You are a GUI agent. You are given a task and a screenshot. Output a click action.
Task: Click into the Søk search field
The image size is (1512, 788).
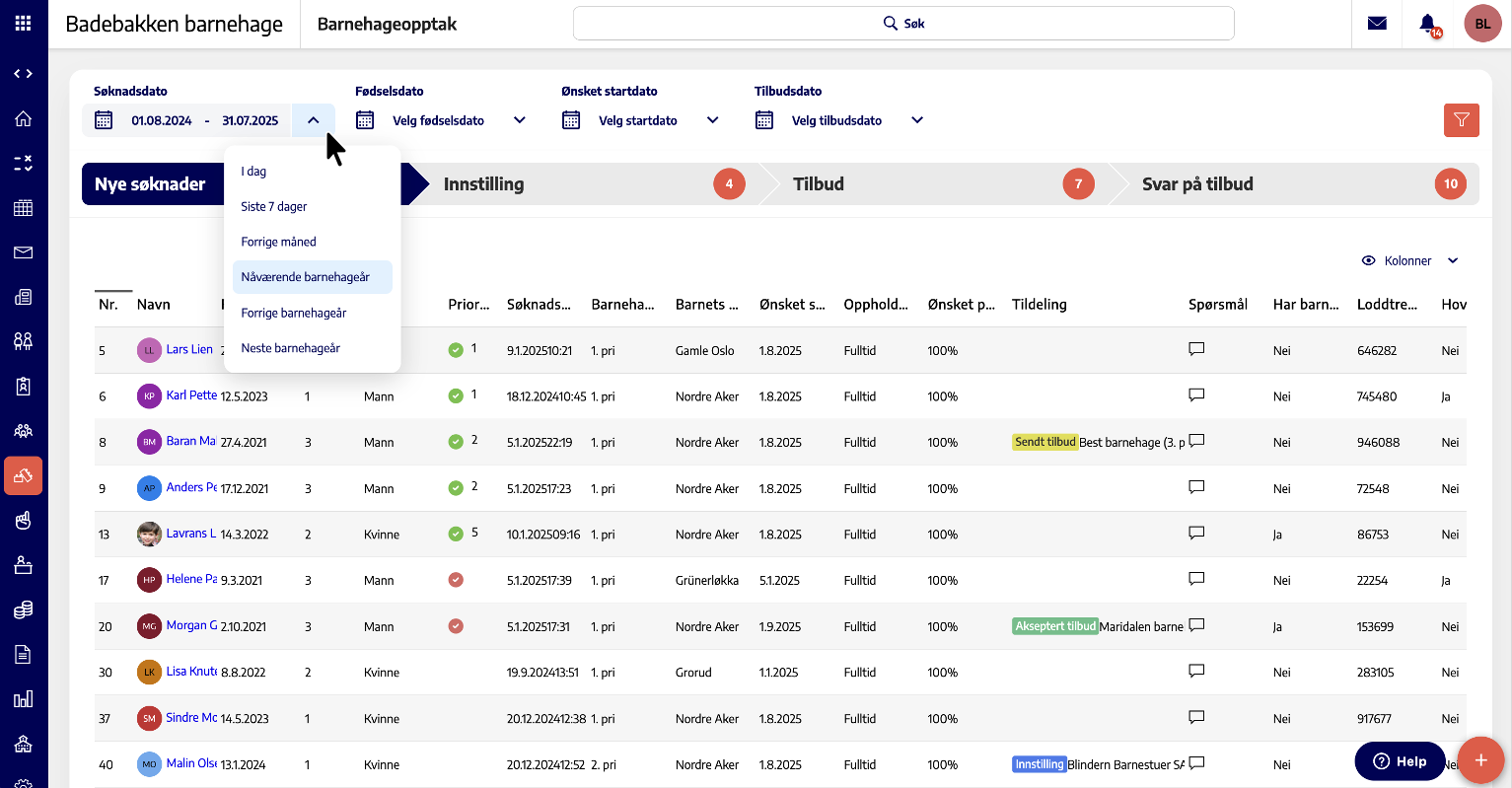pos(902,24)
